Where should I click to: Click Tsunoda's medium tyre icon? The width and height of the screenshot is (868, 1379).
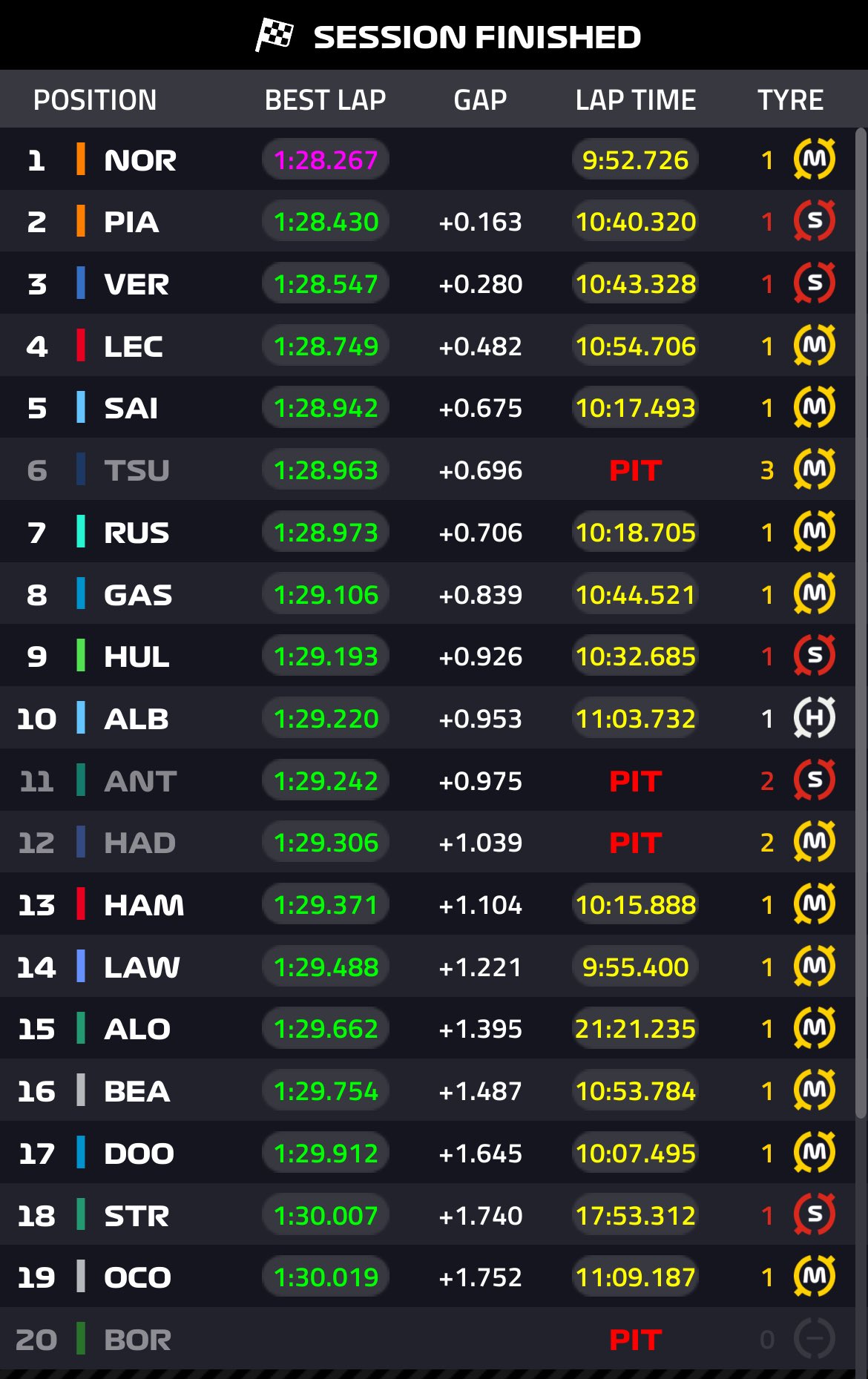click(x=814, y=470)
